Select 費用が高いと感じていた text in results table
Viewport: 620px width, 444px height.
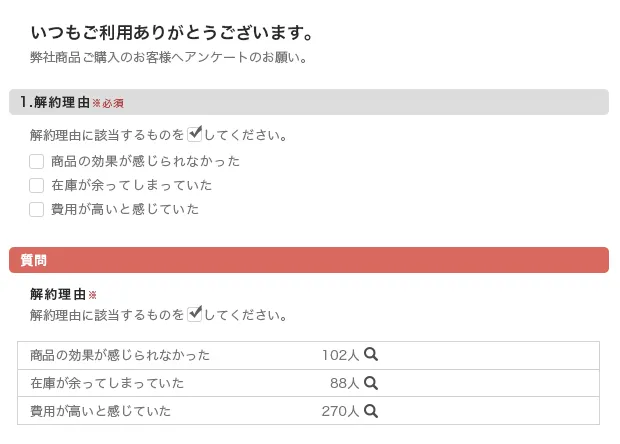tap(100, 411)
